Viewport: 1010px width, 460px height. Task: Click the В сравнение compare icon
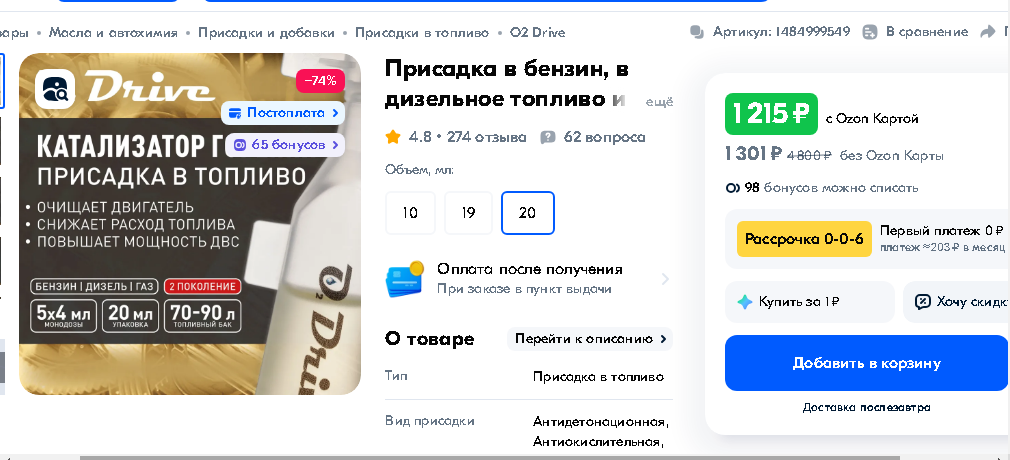coord(870,32)
